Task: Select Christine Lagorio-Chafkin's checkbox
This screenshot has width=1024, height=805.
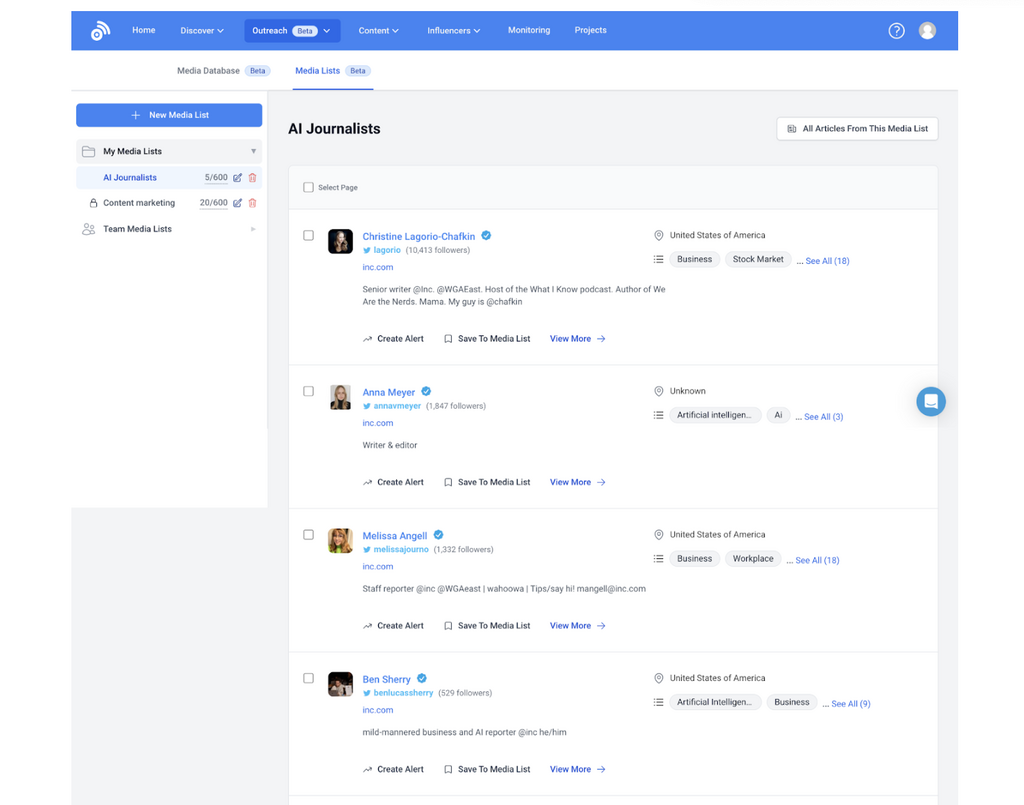Action: pos(308,236)
